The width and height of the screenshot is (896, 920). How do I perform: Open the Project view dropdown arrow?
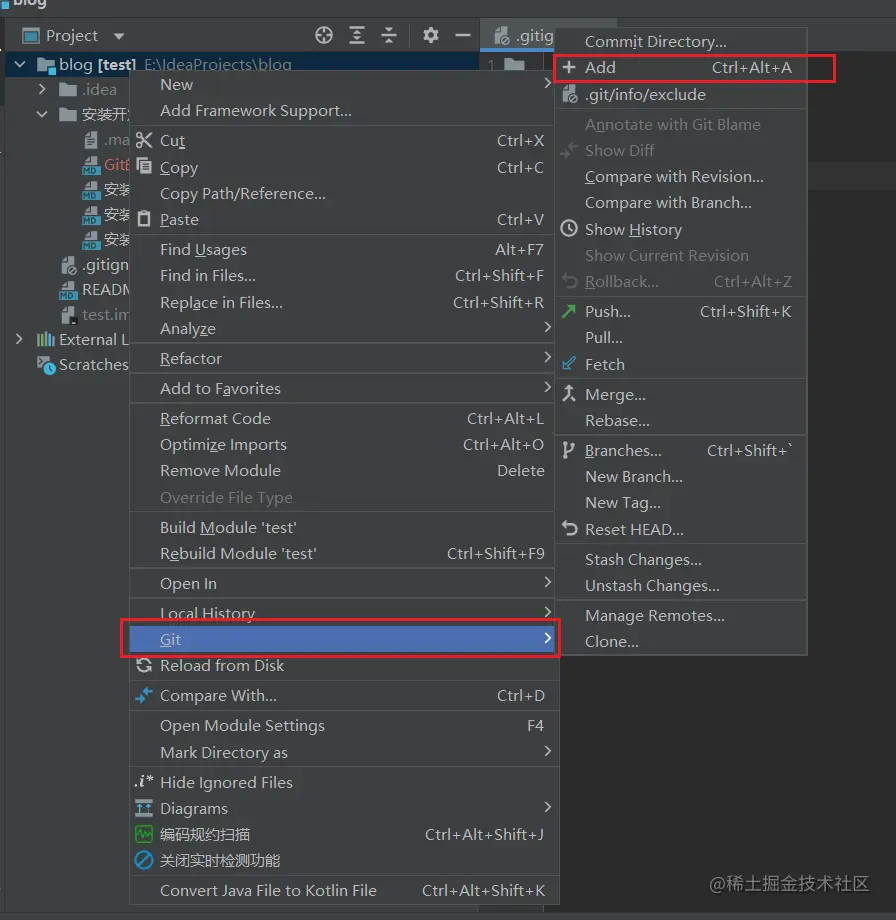119,36
